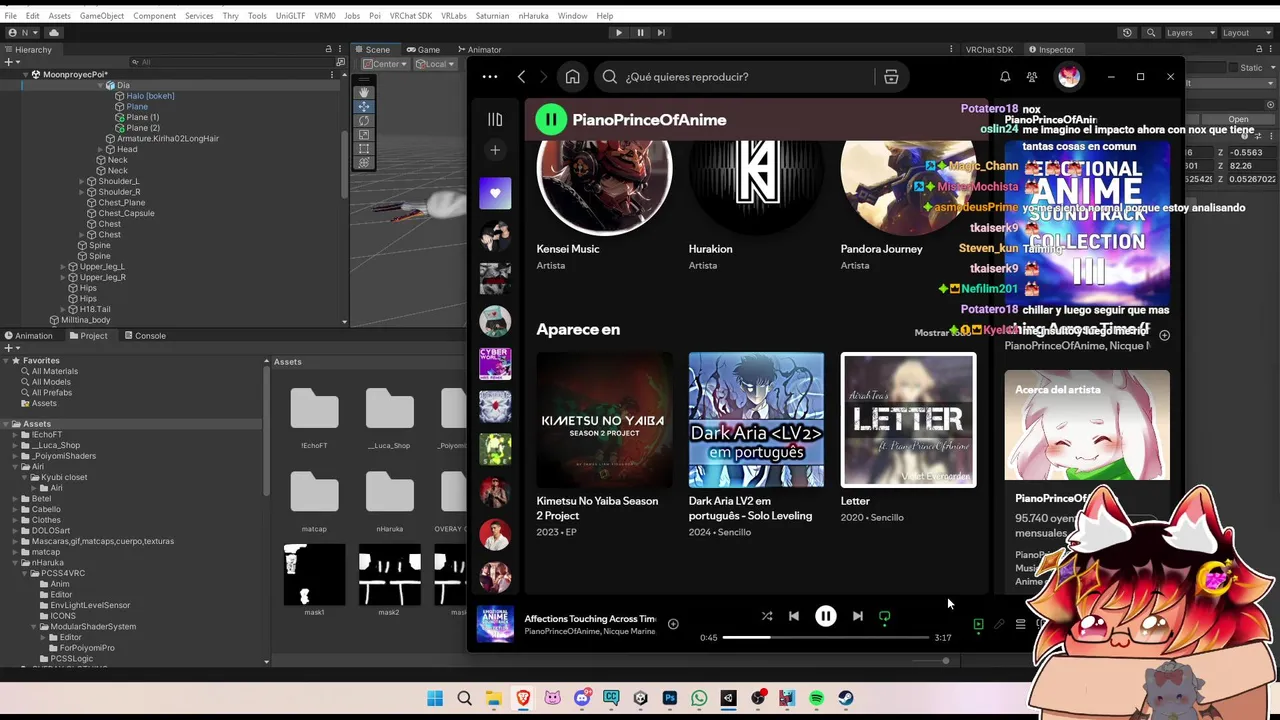Expand Upper_leg_L in Hierarchy
1280x720 pixels.
click(x=63, y=267)
